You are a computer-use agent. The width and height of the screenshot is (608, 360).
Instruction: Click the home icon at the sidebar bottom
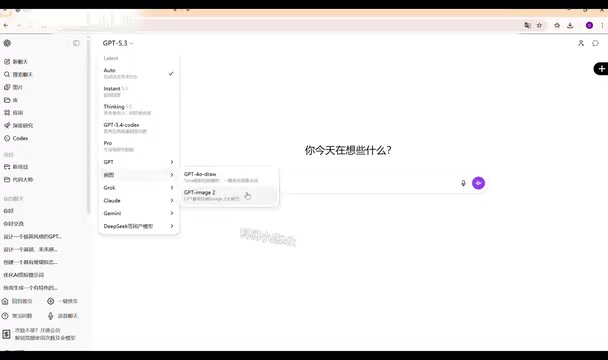[5, 301]
